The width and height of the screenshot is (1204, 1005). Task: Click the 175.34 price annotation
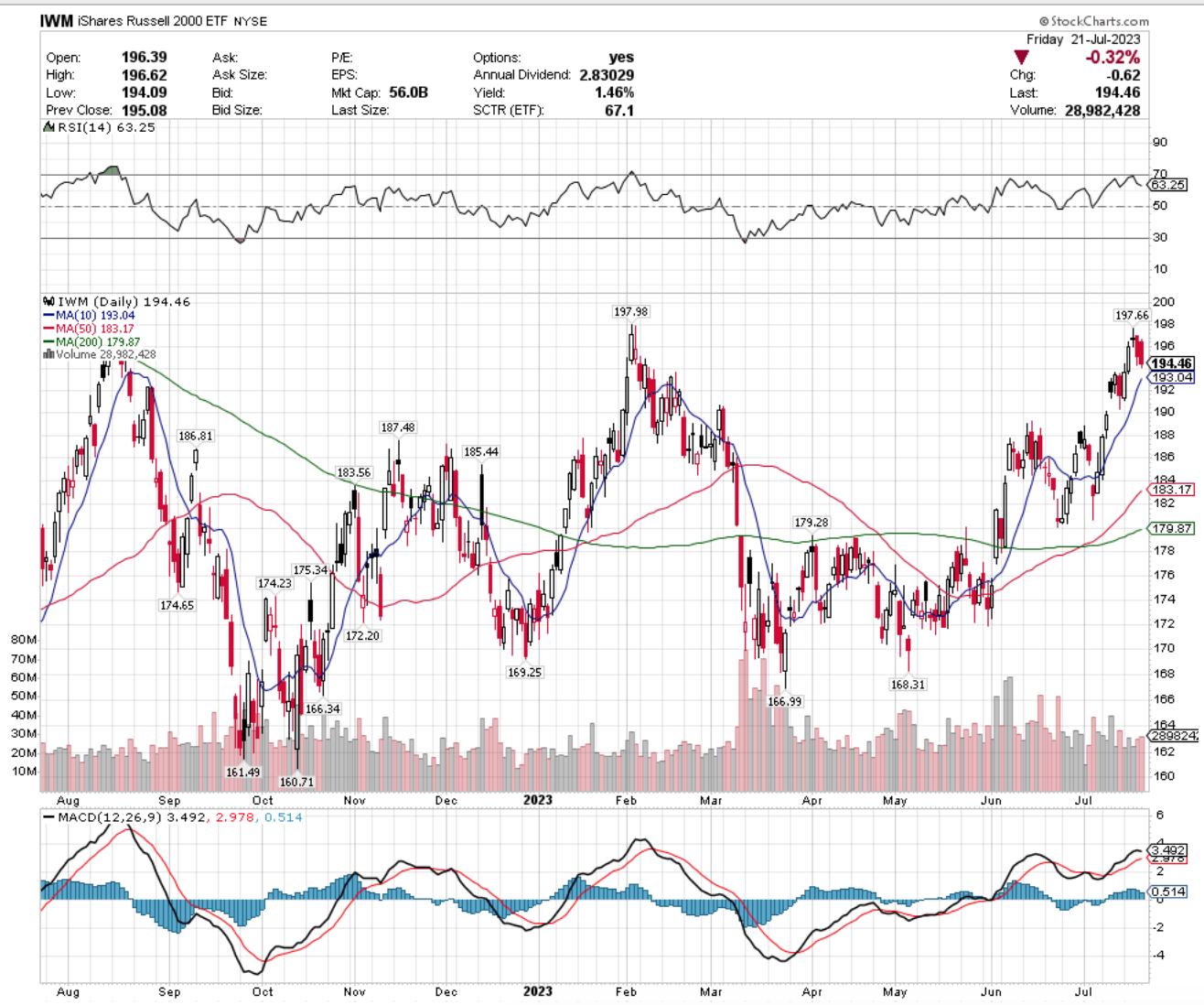coord(310,570)
